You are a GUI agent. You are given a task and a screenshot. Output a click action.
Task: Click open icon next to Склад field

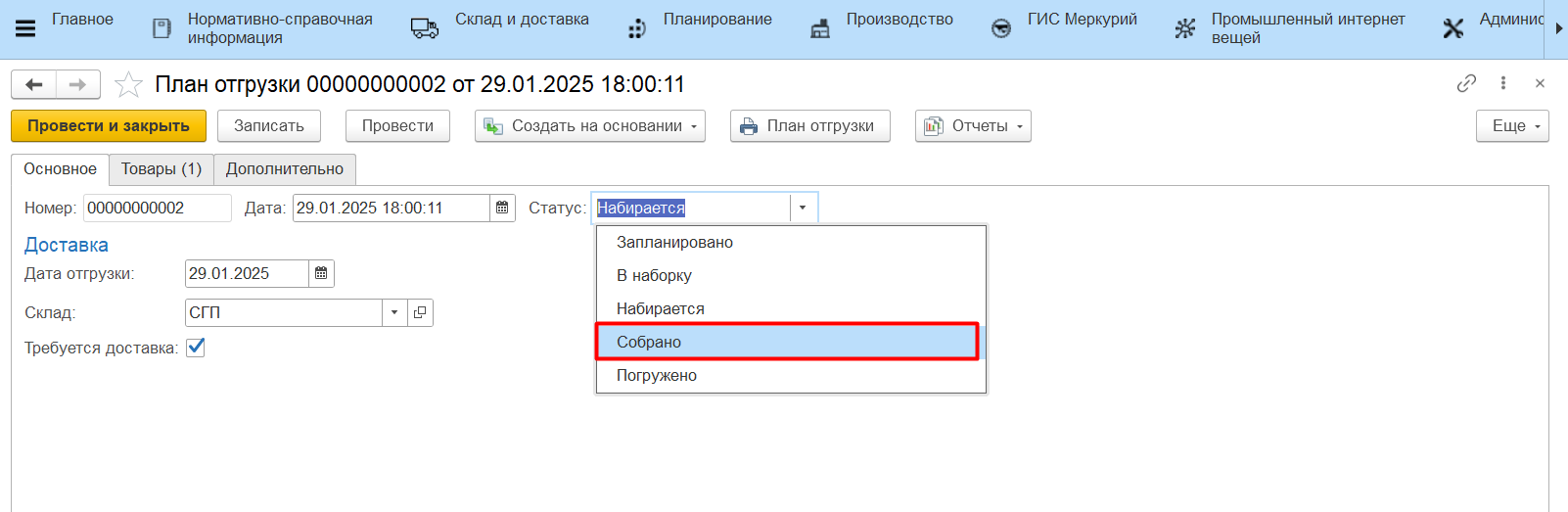420,312
